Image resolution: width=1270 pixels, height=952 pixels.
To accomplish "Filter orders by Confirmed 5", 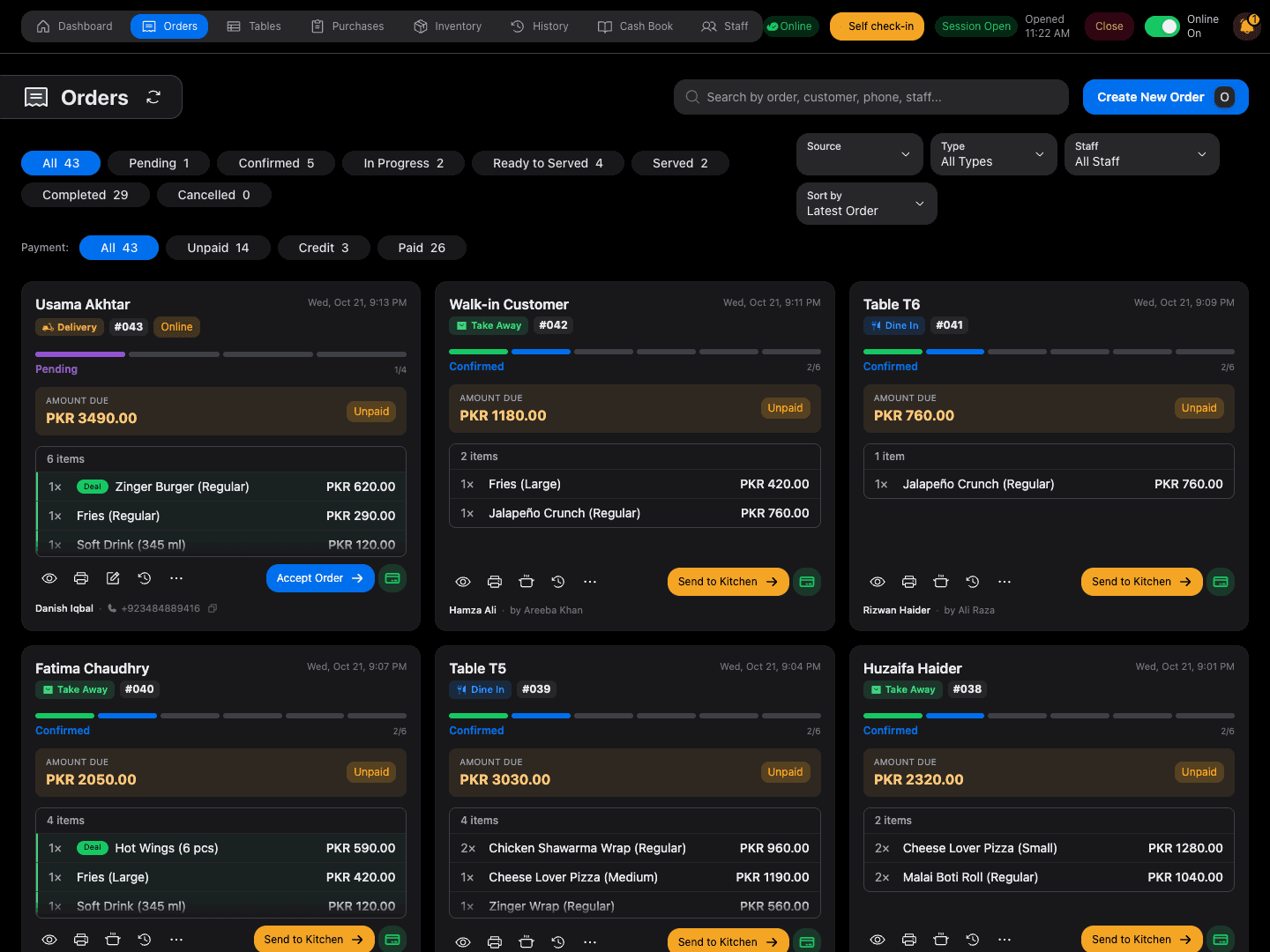I will tap(276, 163).
